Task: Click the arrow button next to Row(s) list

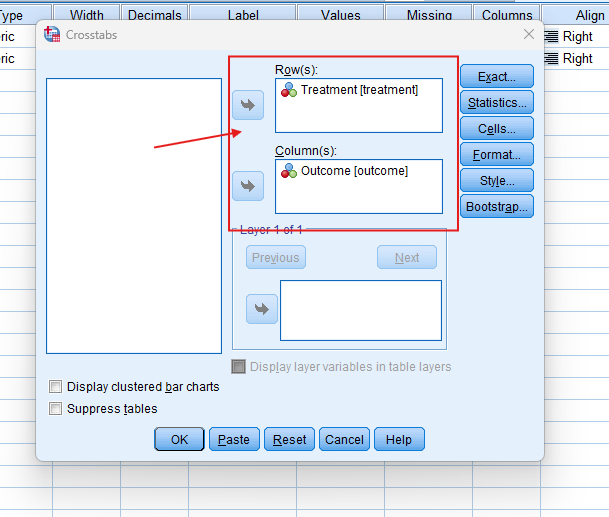Action: (248, 104)
